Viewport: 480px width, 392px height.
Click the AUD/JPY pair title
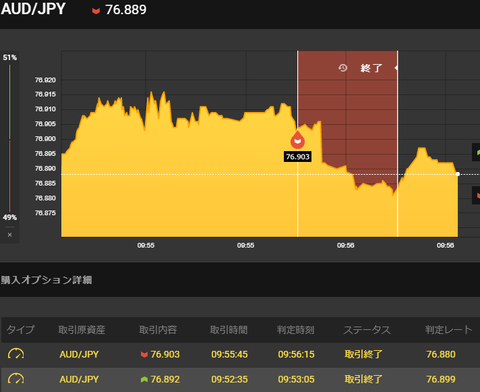click(x=33, y=9)
